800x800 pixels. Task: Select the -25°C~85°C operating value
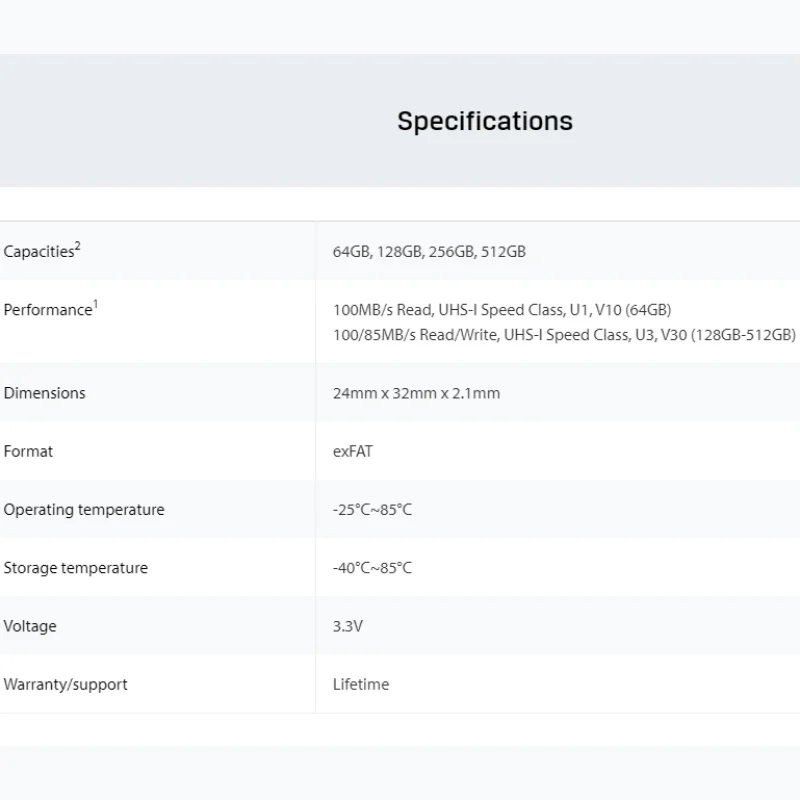(x=372, y=510)
